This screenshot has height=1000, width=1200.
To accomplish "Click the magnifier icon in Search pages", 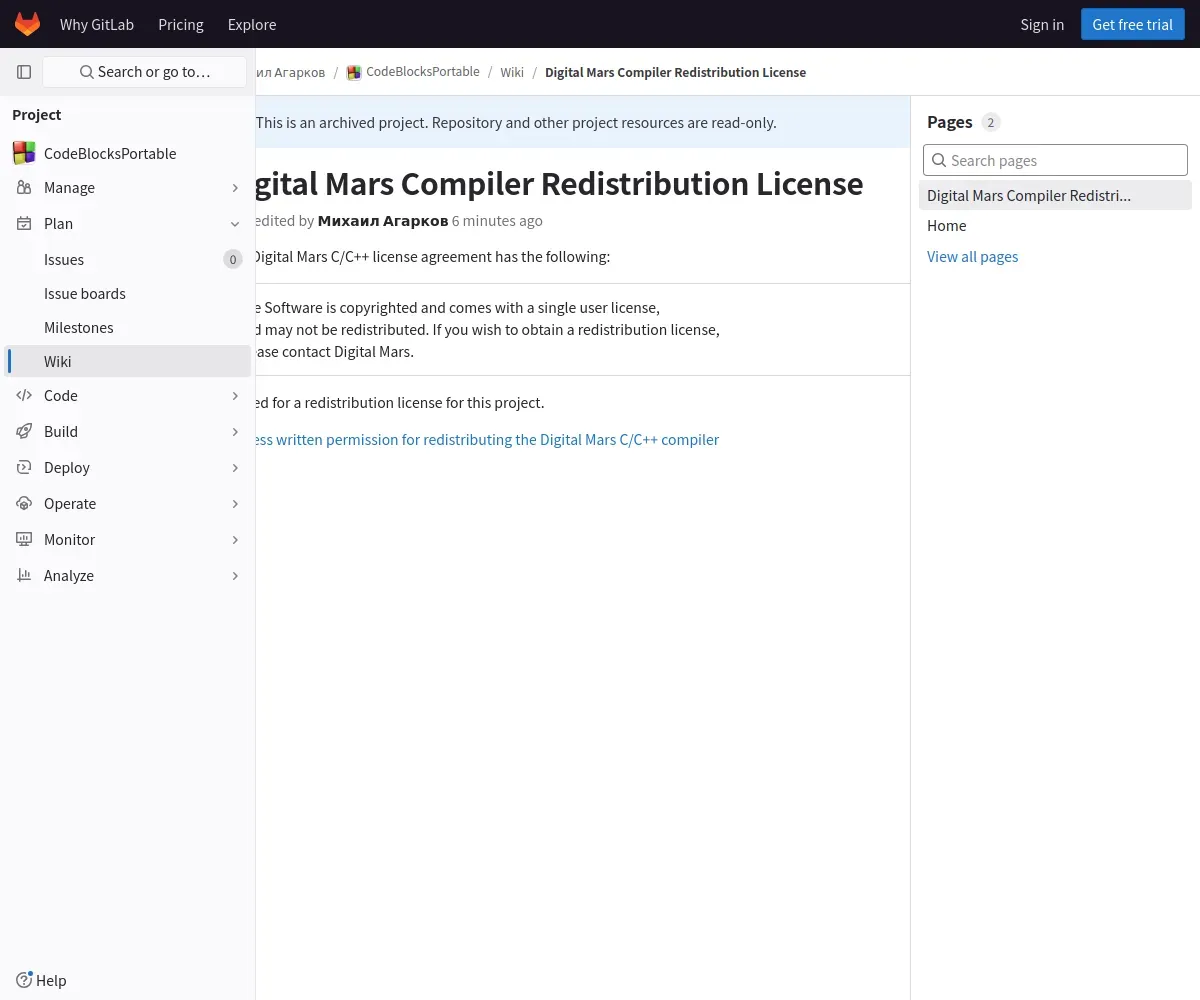I will point(939,160).
